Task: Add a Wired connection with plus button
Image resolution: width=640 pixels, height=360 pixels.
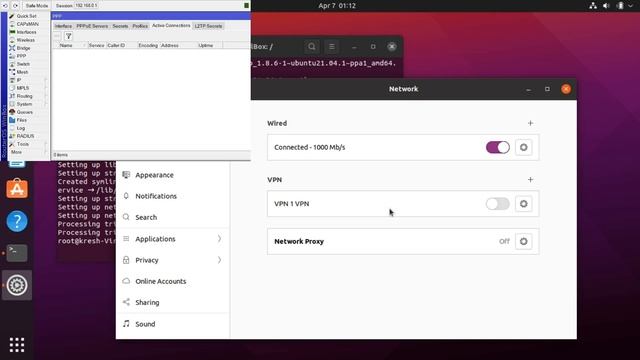Action: tap(530, 123)
